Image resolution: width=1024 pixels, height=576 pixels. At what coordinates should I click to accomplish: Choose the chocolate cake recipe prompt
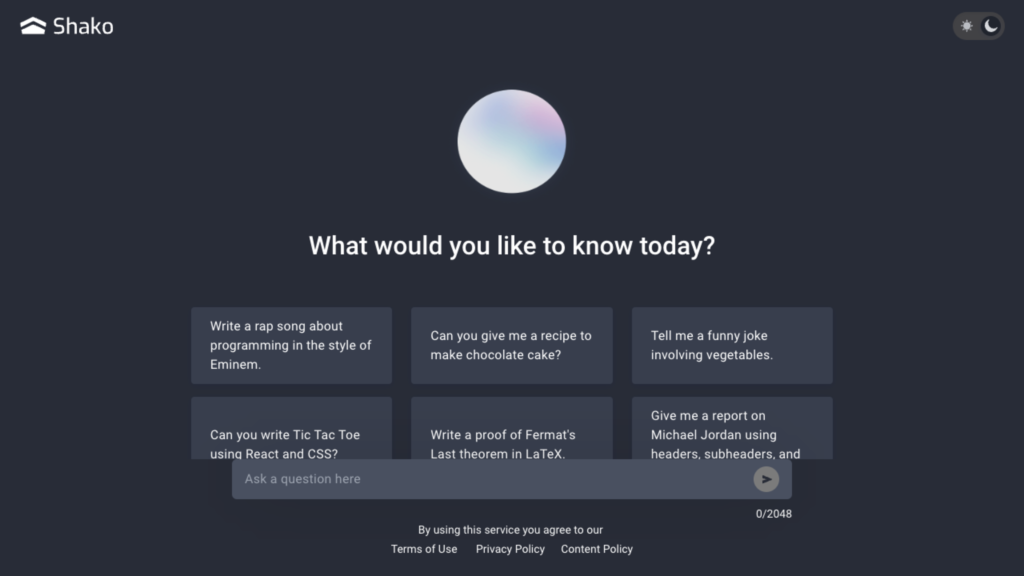click(x=512, y=345)
